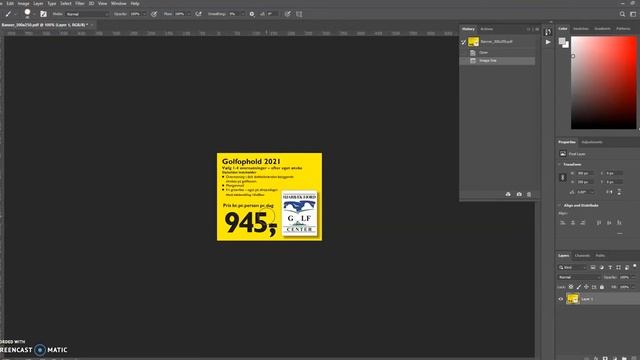Screen dimensions: 640x360
Task: Align horizontal centers icon in Properties
Action: point(573,222)
